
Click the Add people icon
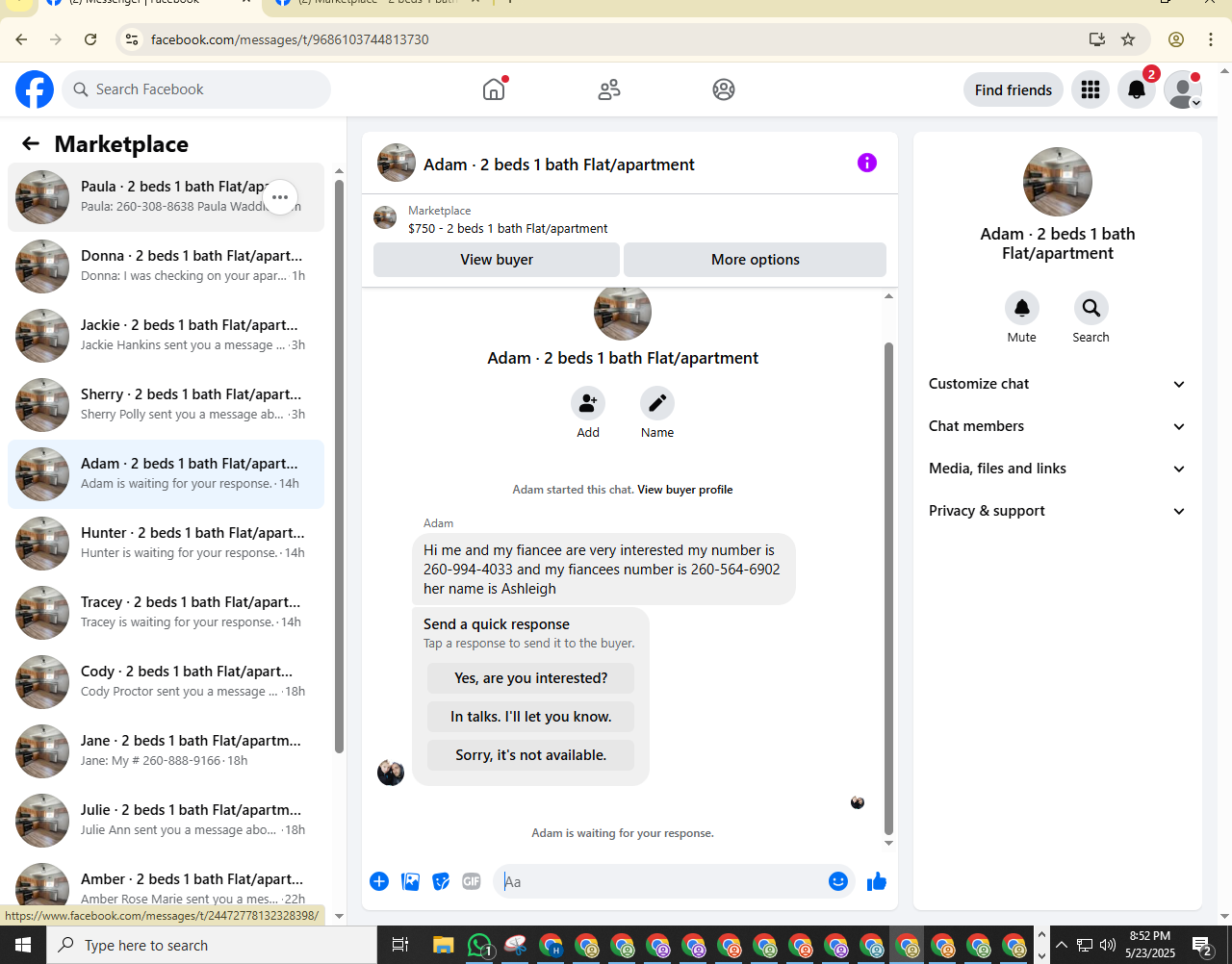(588, 403)
